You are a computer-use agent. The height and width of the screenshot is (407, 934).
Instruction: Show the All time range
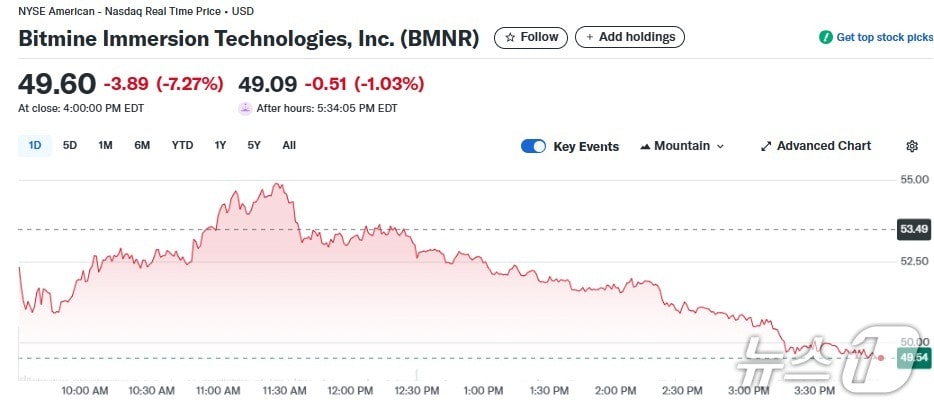click(x=289, y=145)
